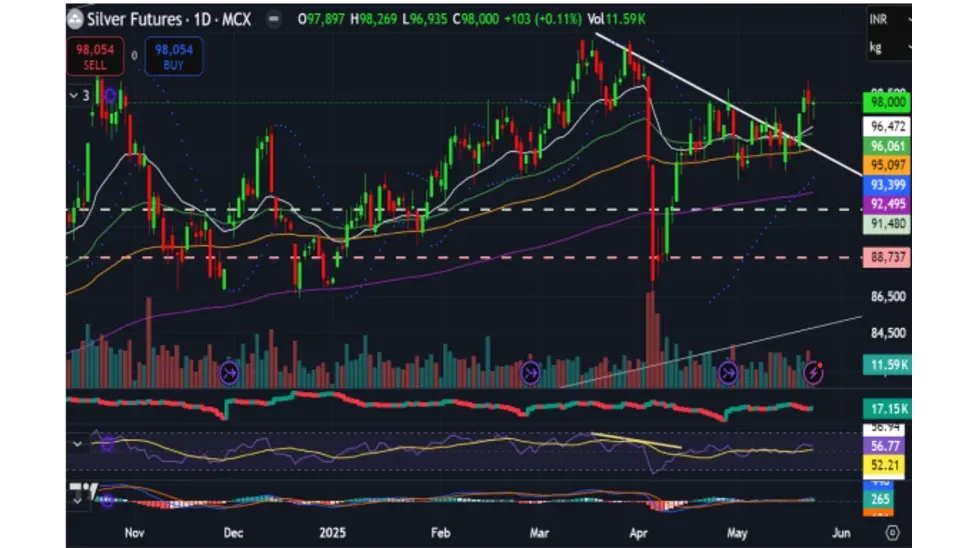Viewport: 974px width, 548px height.
Task: Open chart settings hexagon gear icon
Action: pyautogui.click(x=893, y=532)
